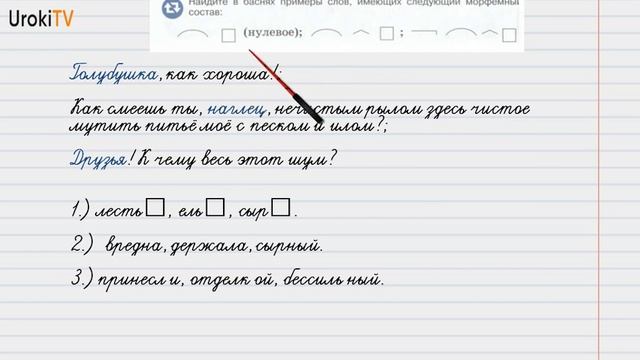Click the word "отделкой"
This screenshot has width=640, height=360.
[231, 280]
